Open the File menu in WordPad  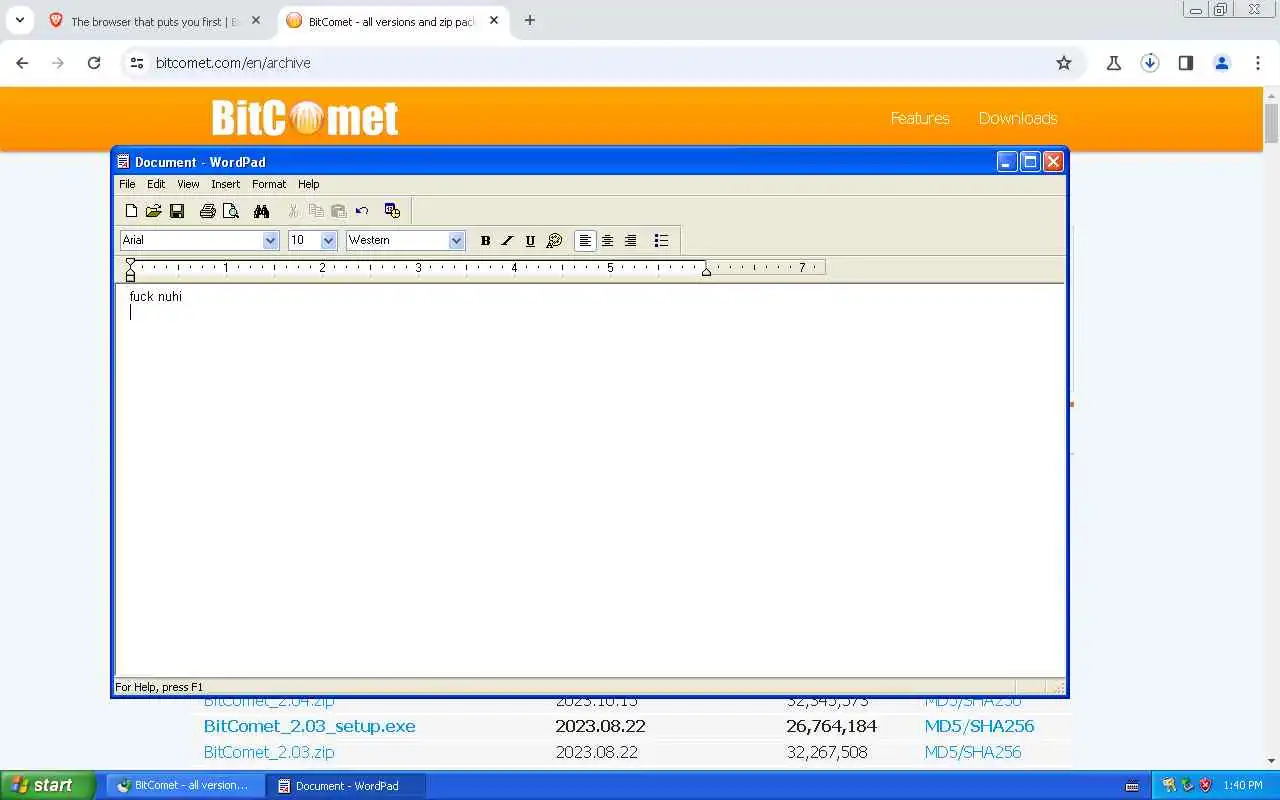point(127,184)
